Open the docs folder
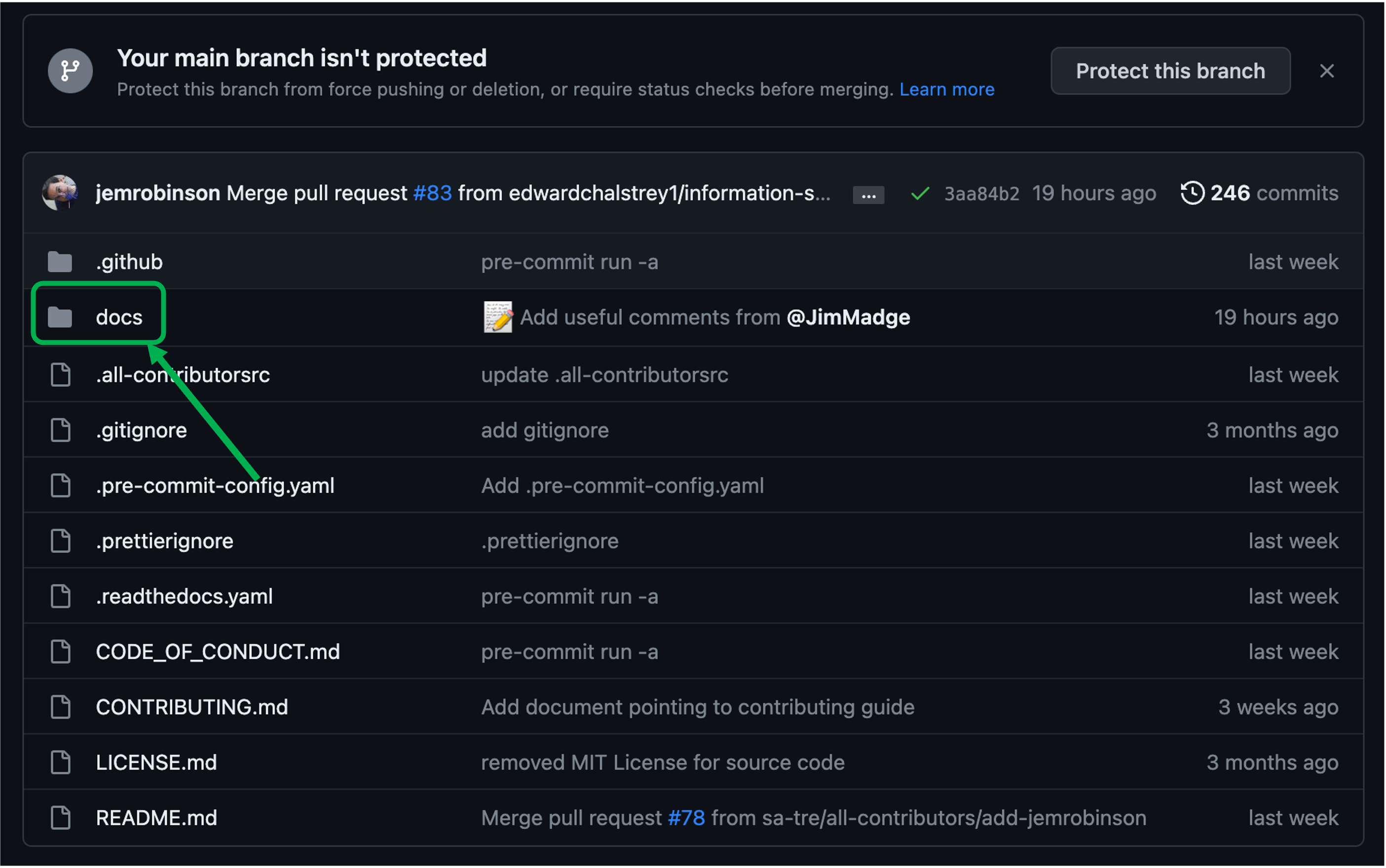1386x868 pixels. [119, 318]
